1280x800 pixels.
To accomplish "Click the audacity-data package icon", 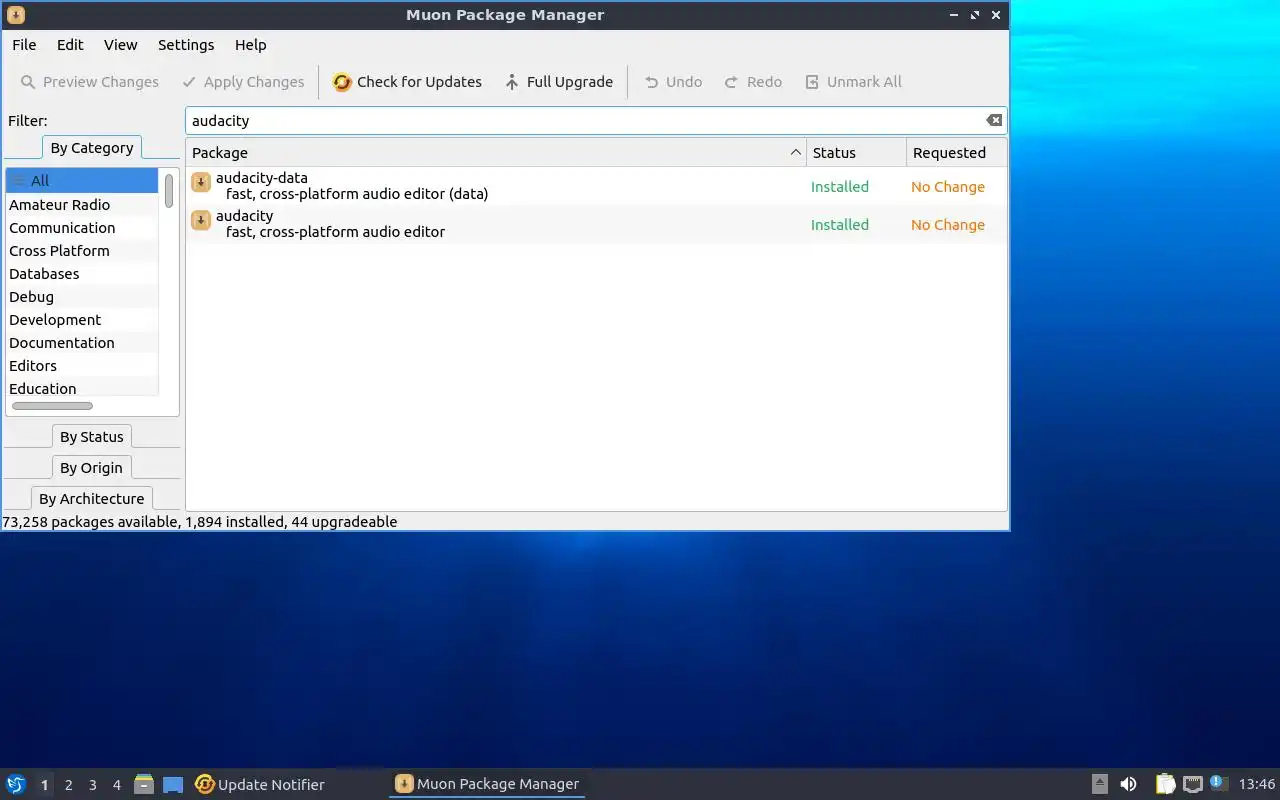I will tap(201, 182).
